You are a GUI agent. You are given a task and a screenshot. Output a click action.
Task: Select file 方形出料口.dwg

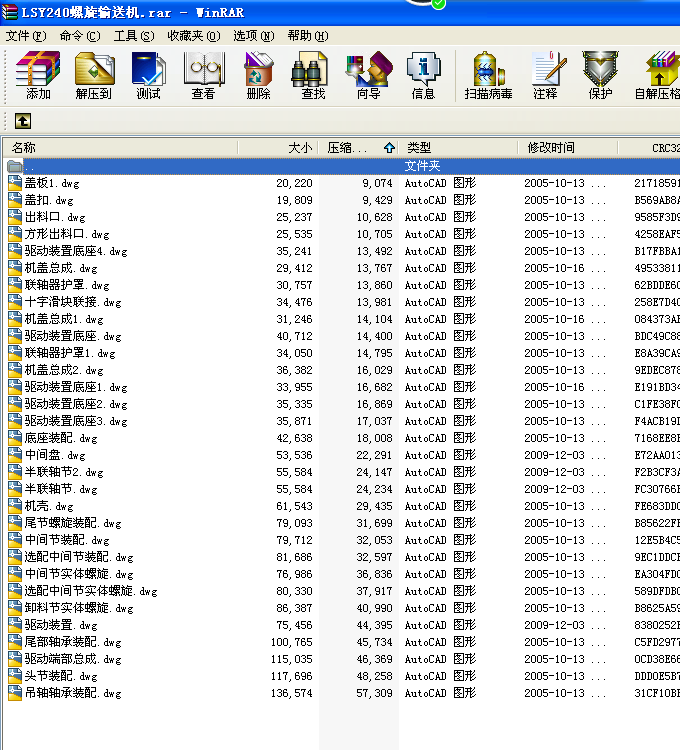pos(67,234)
